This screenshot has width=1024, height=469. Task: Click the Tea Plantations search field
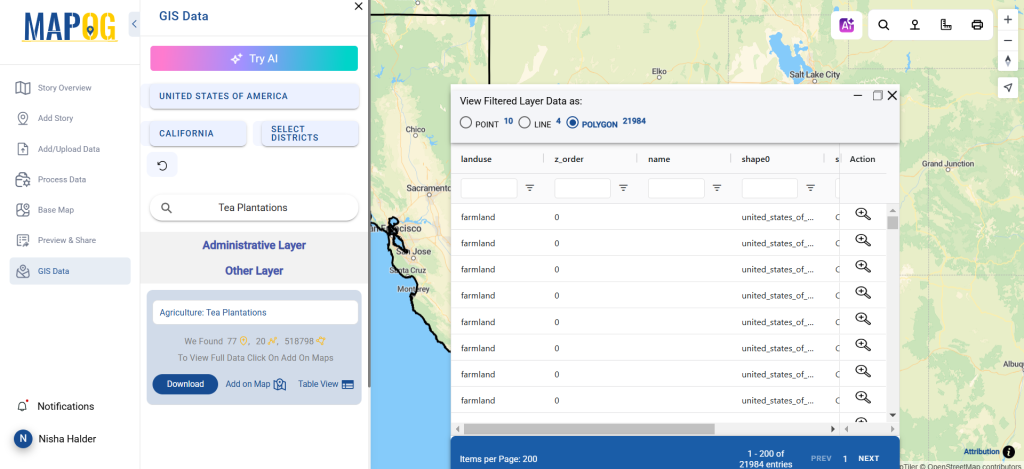[254, 208]
